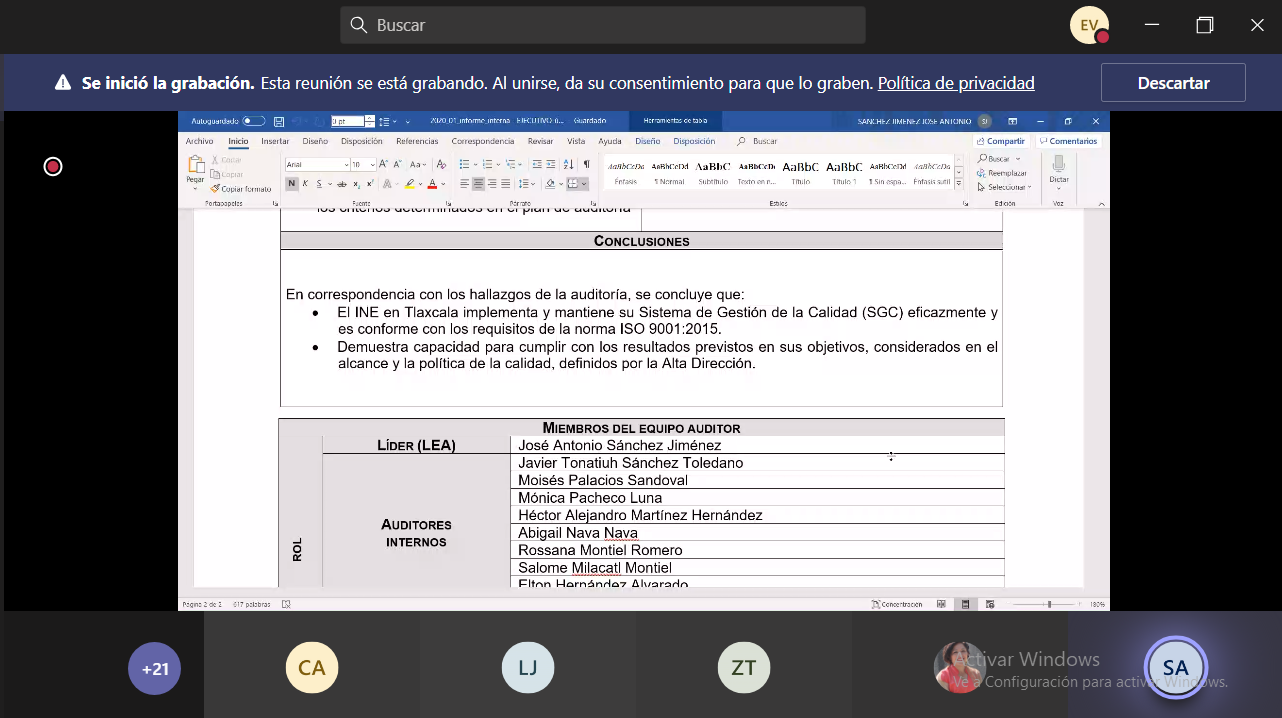Toggle underline S formatting
This screenshot has width=1282, height=718.
(x=319, y=184)
